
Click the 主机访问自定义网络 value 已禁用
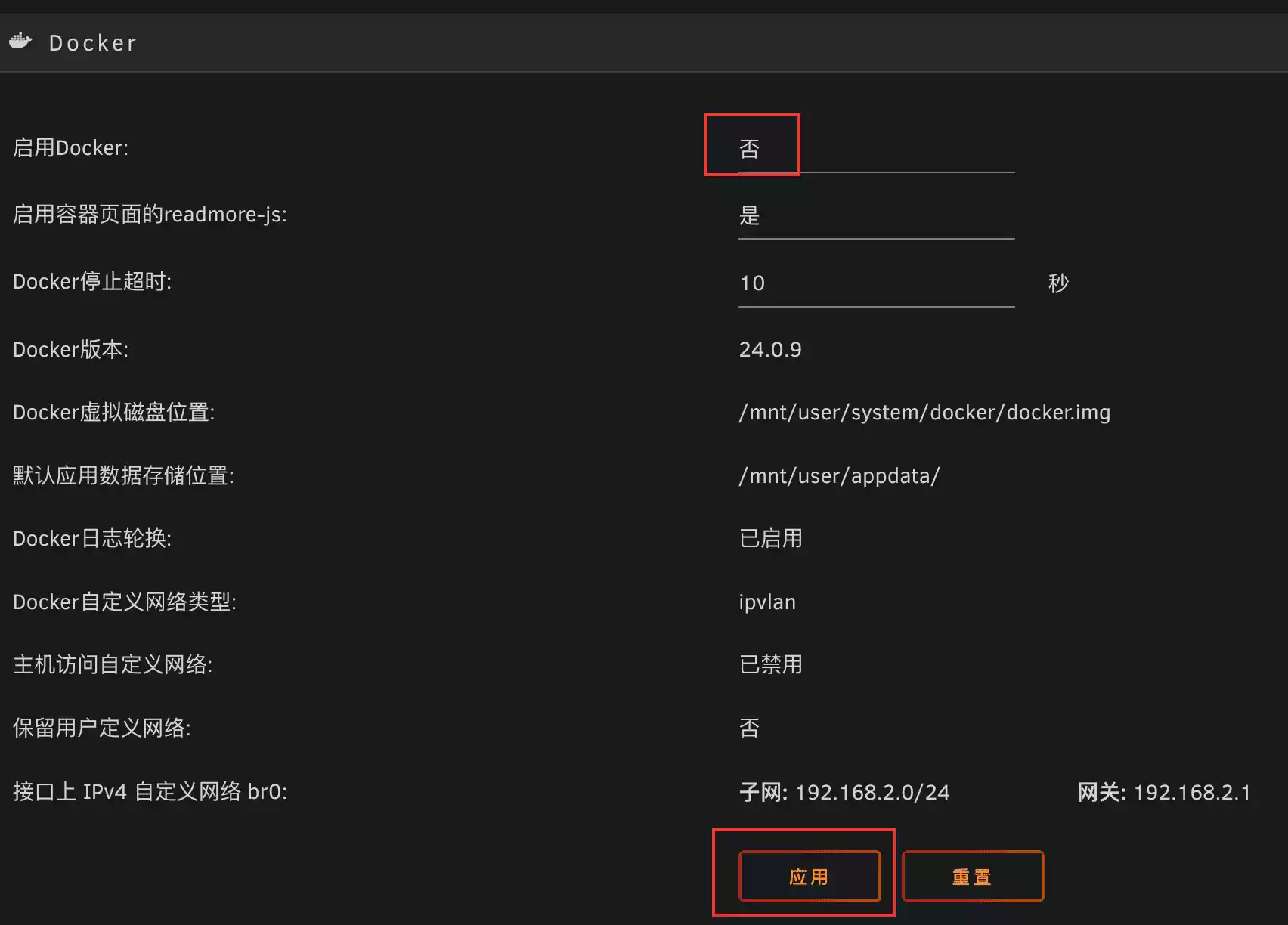point(770,665)
